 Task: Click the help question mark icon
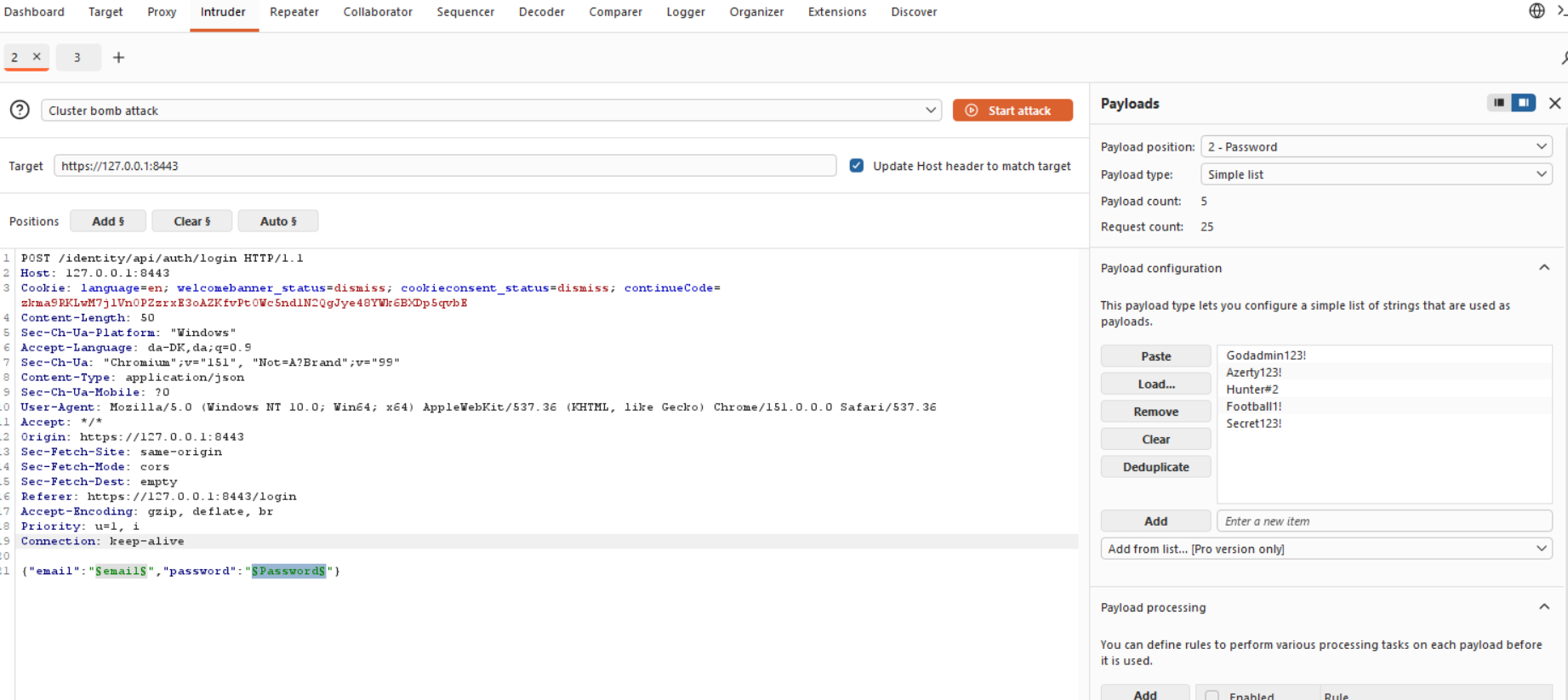pos(20,110)
